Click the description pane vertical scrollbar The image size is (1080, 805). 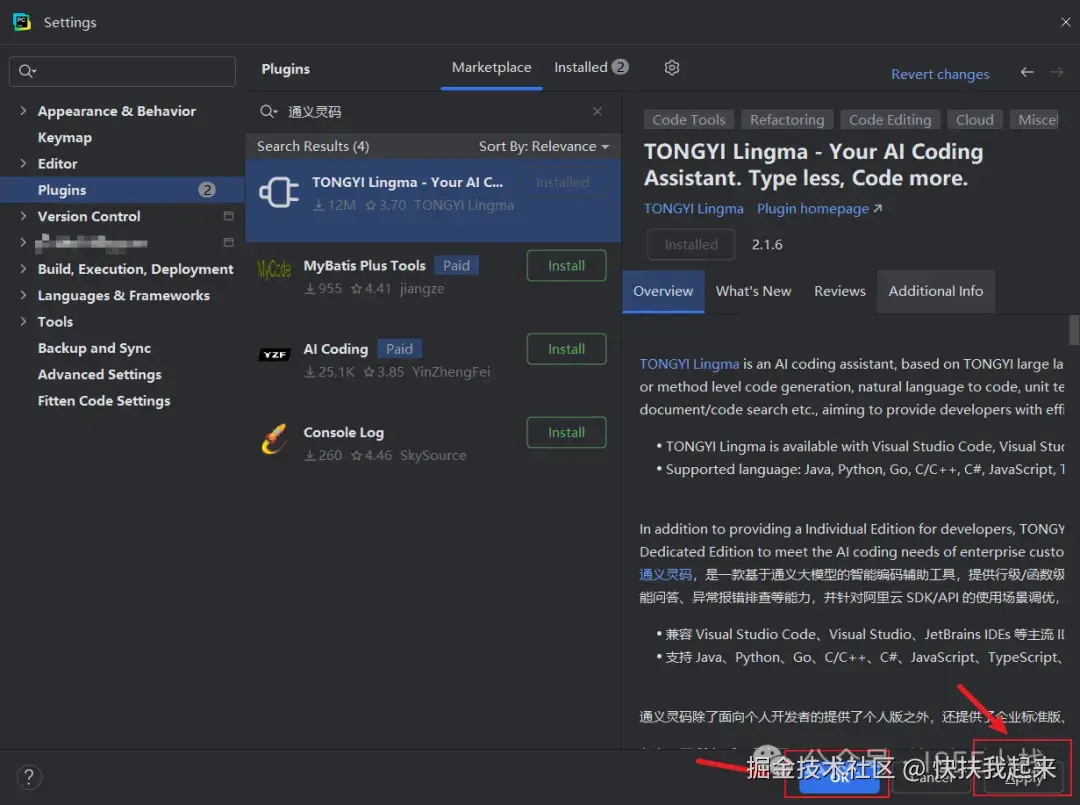[x=1074, y=331]
